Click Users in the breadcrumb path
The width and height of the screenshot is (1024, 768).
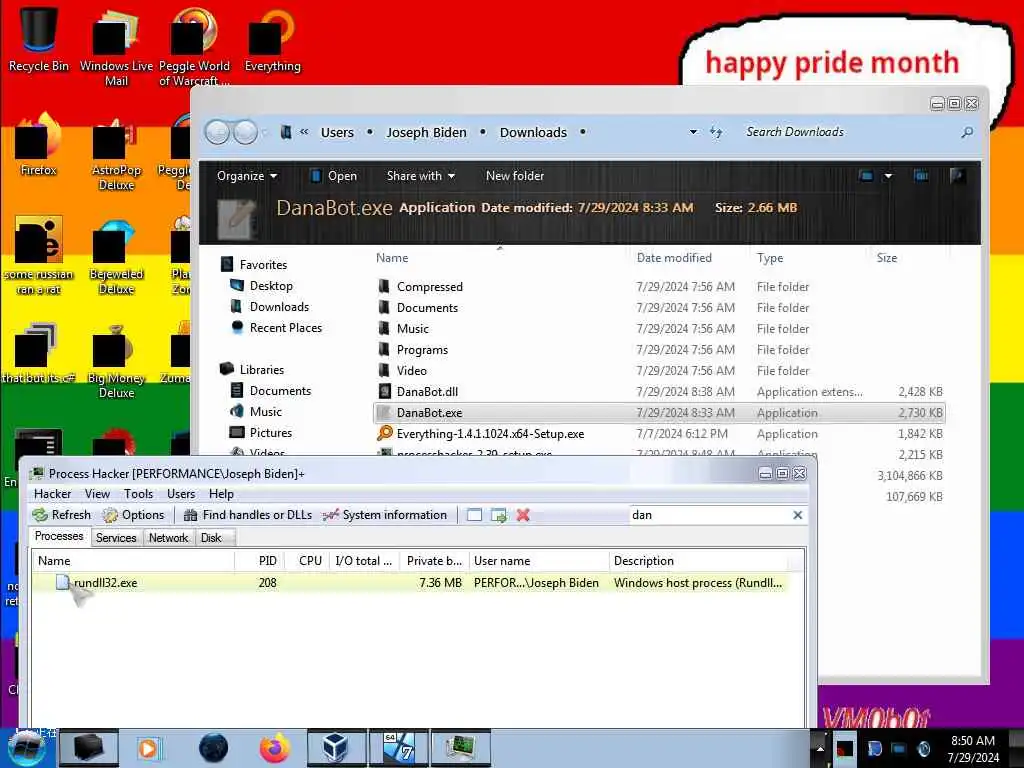click(x=337, y=133)
